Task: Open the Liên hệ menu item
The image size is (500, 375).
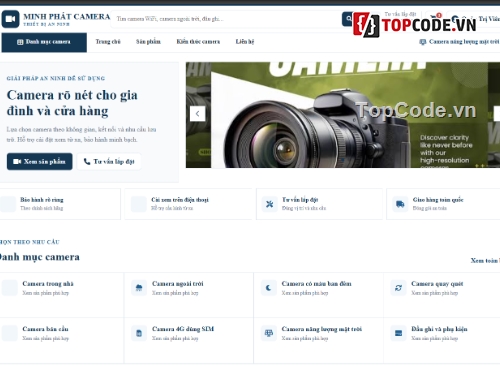Action: point(245,42)
